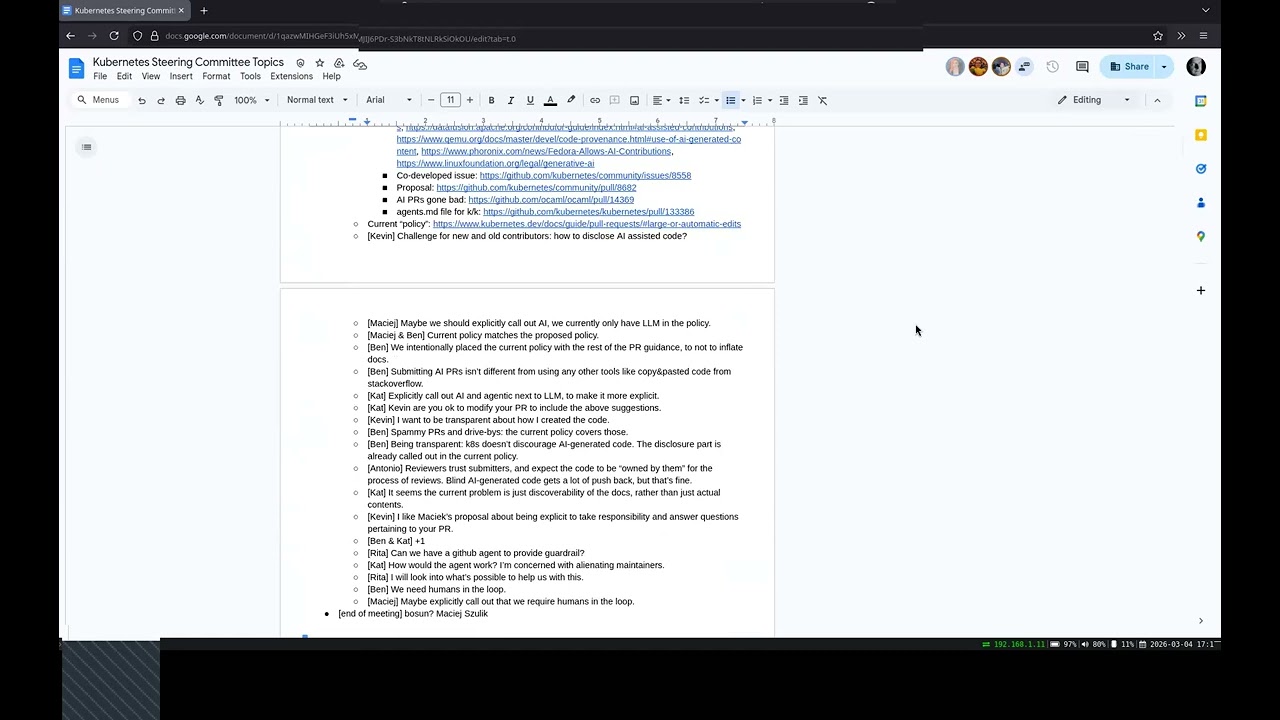Toggle bold formatting
This screenshot has height=720, width=1280.
[491, 100]
